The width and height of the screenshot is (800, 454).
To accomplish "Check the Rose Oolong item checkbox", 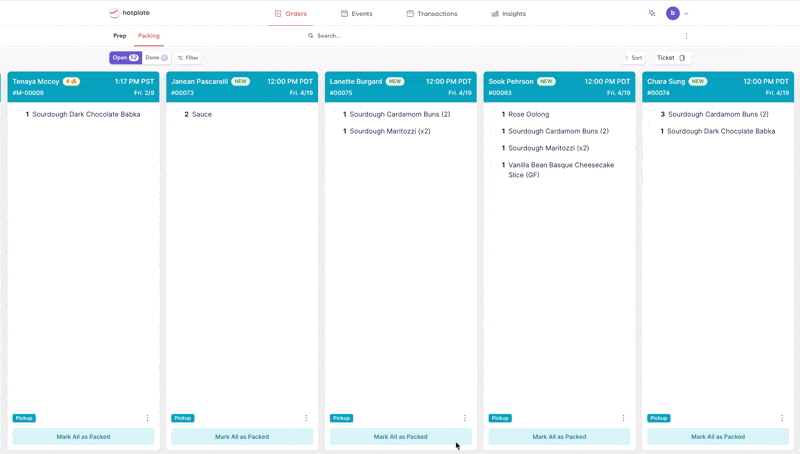I will 494,115.
